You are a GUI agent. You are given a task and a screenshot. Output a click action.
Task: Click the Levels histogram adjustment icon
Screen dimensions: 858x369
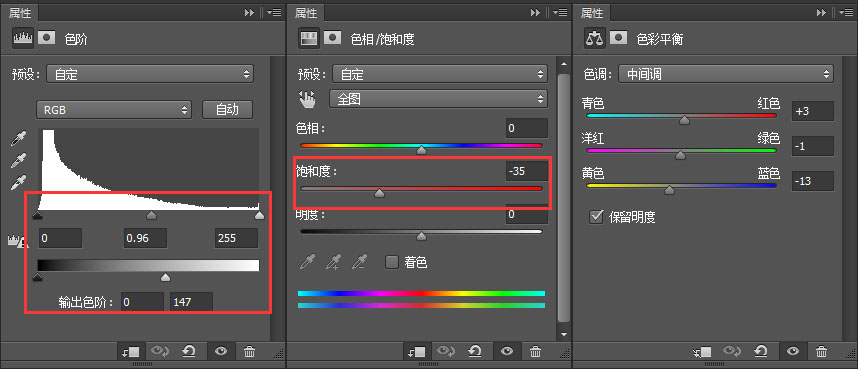tap(23, 38)
